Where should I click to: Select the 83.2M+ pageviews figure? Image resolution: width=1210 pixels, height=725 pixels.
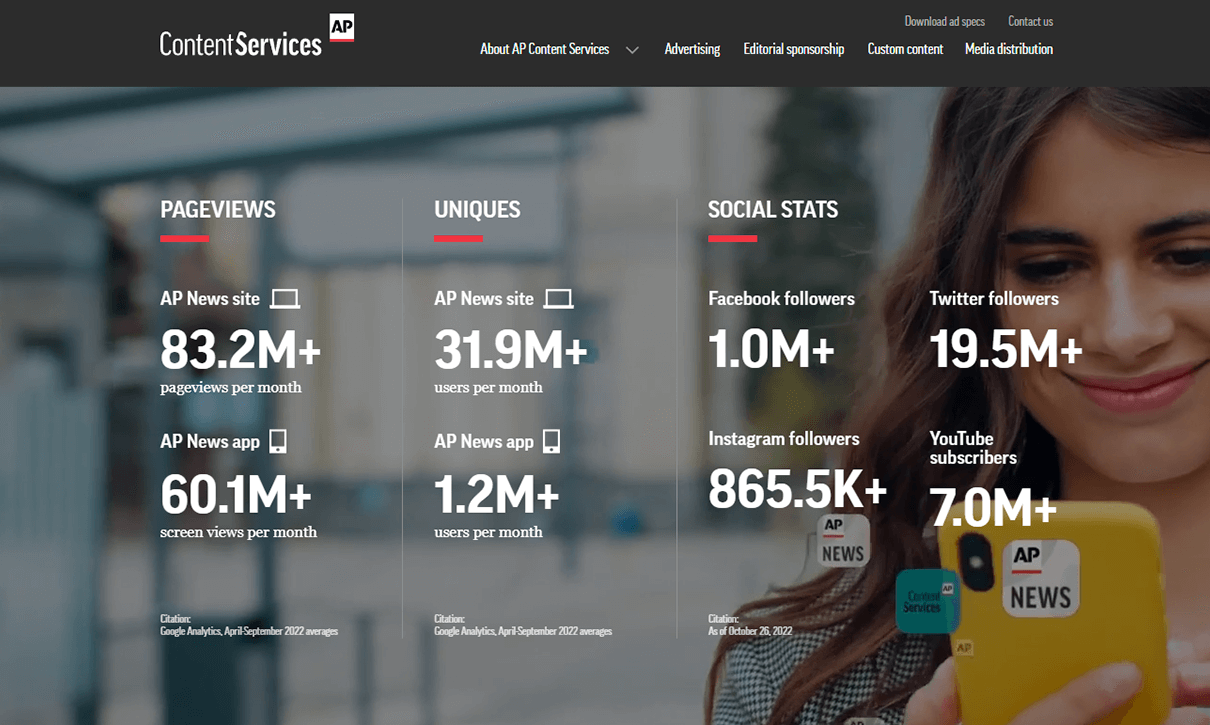click(241, 349)
